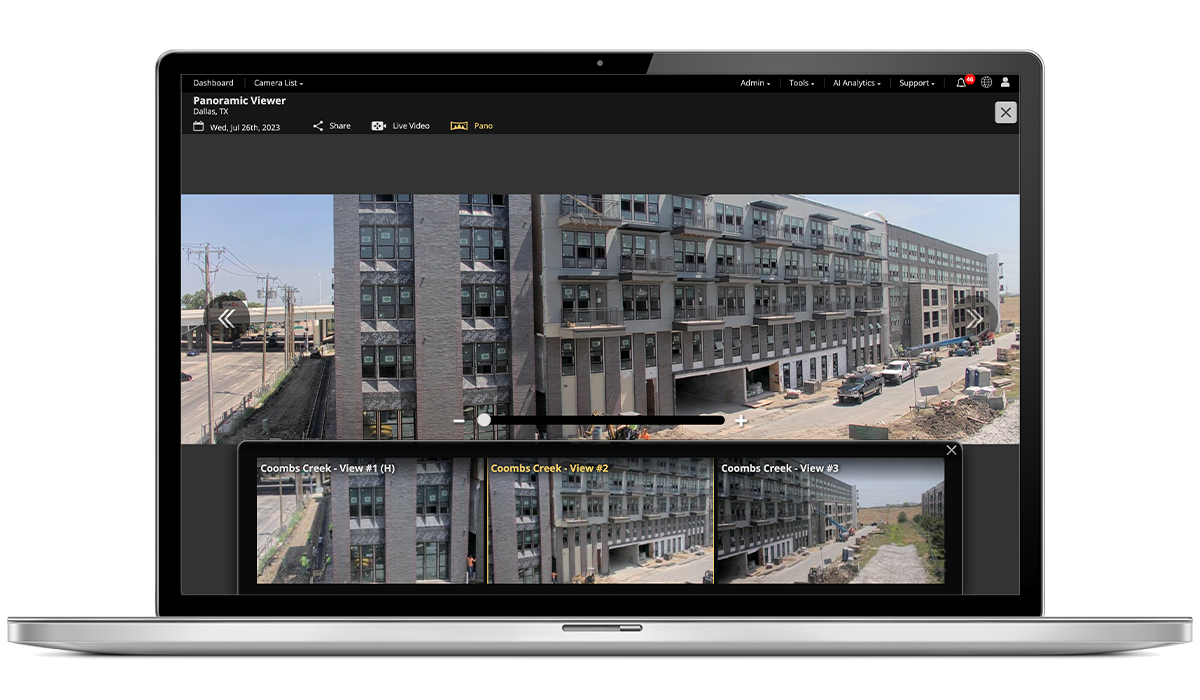The width and height of the screenshot is (1200, 700).
Task: Open the Admin dropdown menu
Action: (755, 83)
